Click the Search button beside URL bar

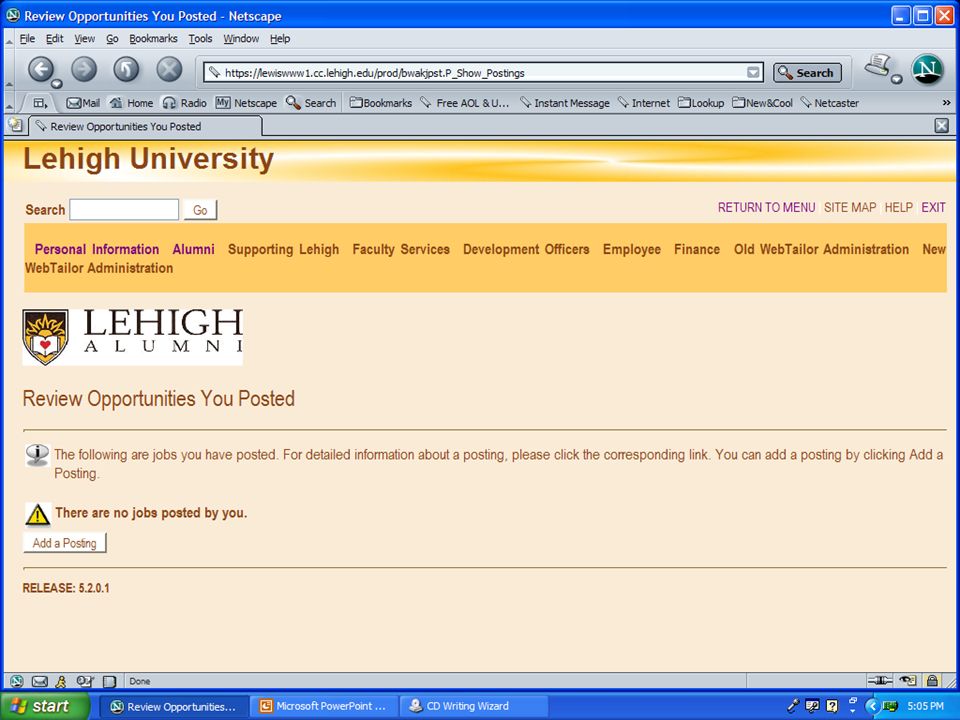click(807, 72)
